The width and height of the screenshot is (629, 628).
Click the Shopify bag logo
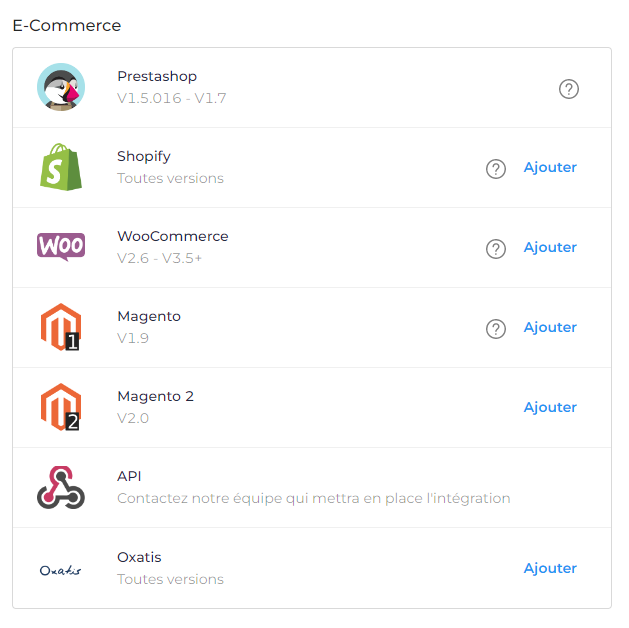pyautogui.click(x=61, y=167)
